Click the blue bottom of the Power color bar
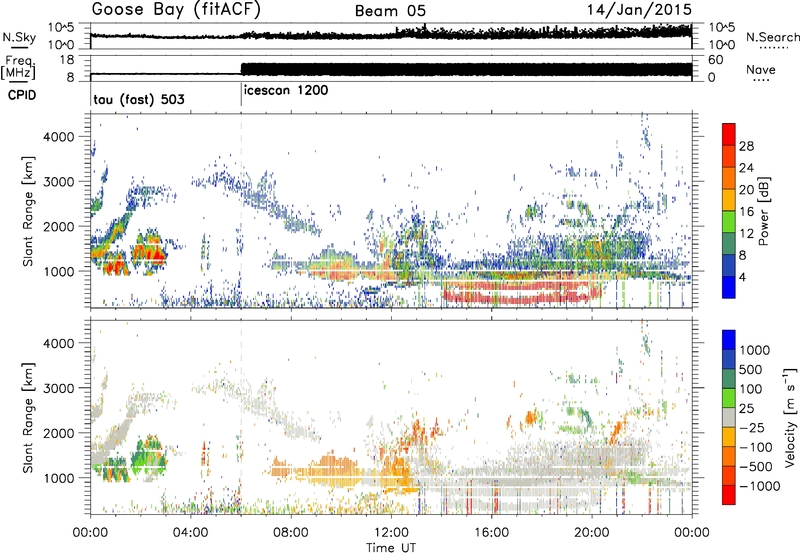 [729, 287]
